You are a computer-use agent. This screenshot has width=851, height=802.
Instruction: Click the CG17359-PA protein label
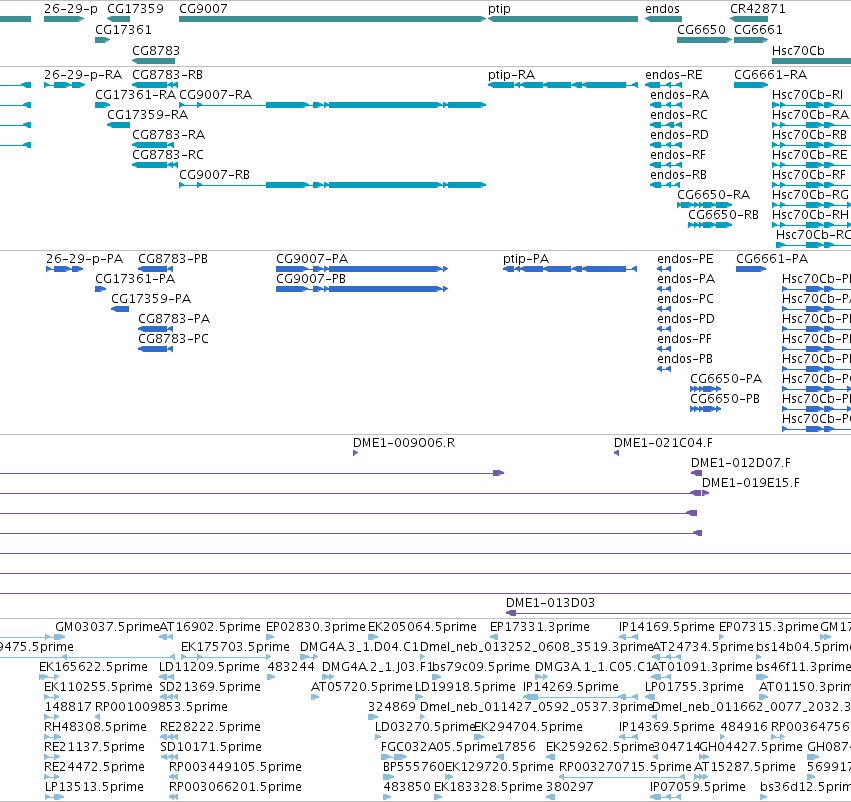click(151, 299)
